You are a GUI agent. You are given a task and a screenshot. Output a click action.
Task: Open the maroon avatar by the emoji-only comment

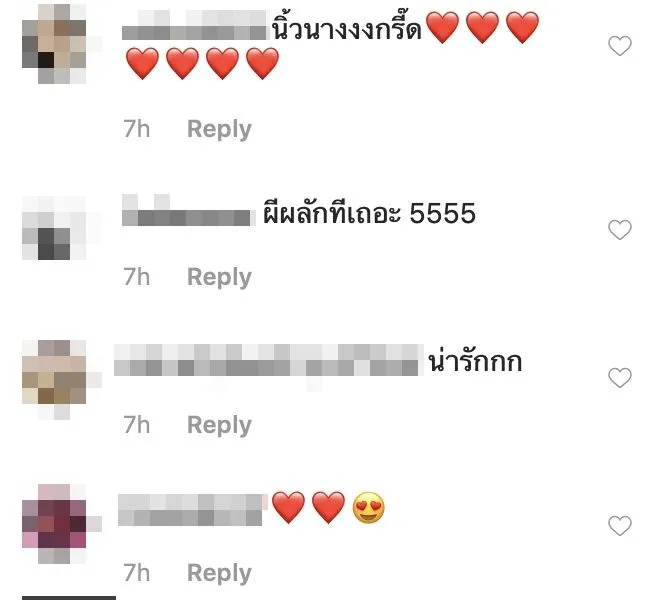pyautogui.click(x=58, y=524)
